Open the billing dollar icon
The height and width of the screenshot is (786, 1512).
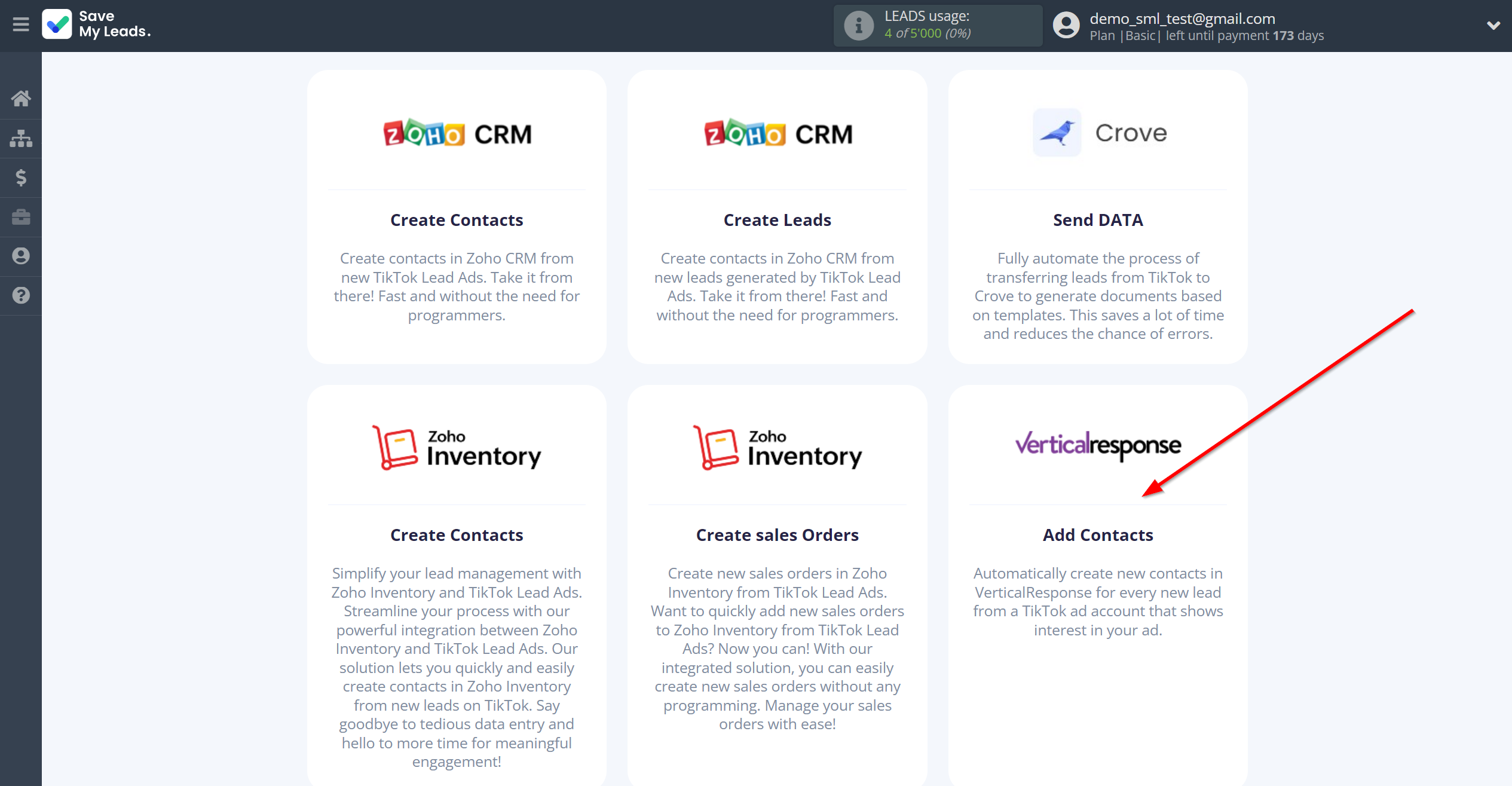coord(21,178)
